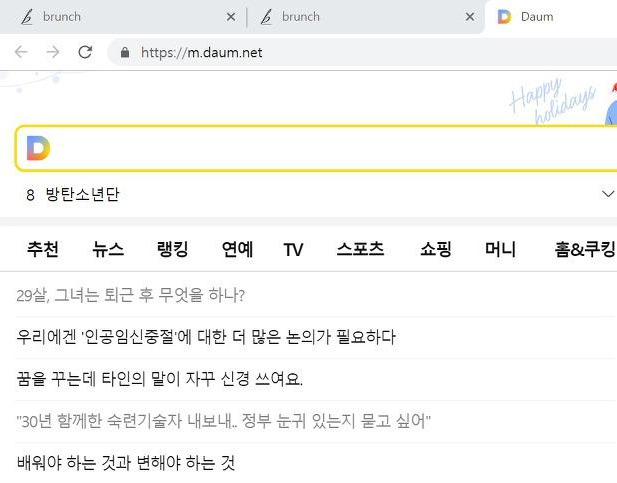
Task: Reload the Daum page
Action: coord(85,52)
